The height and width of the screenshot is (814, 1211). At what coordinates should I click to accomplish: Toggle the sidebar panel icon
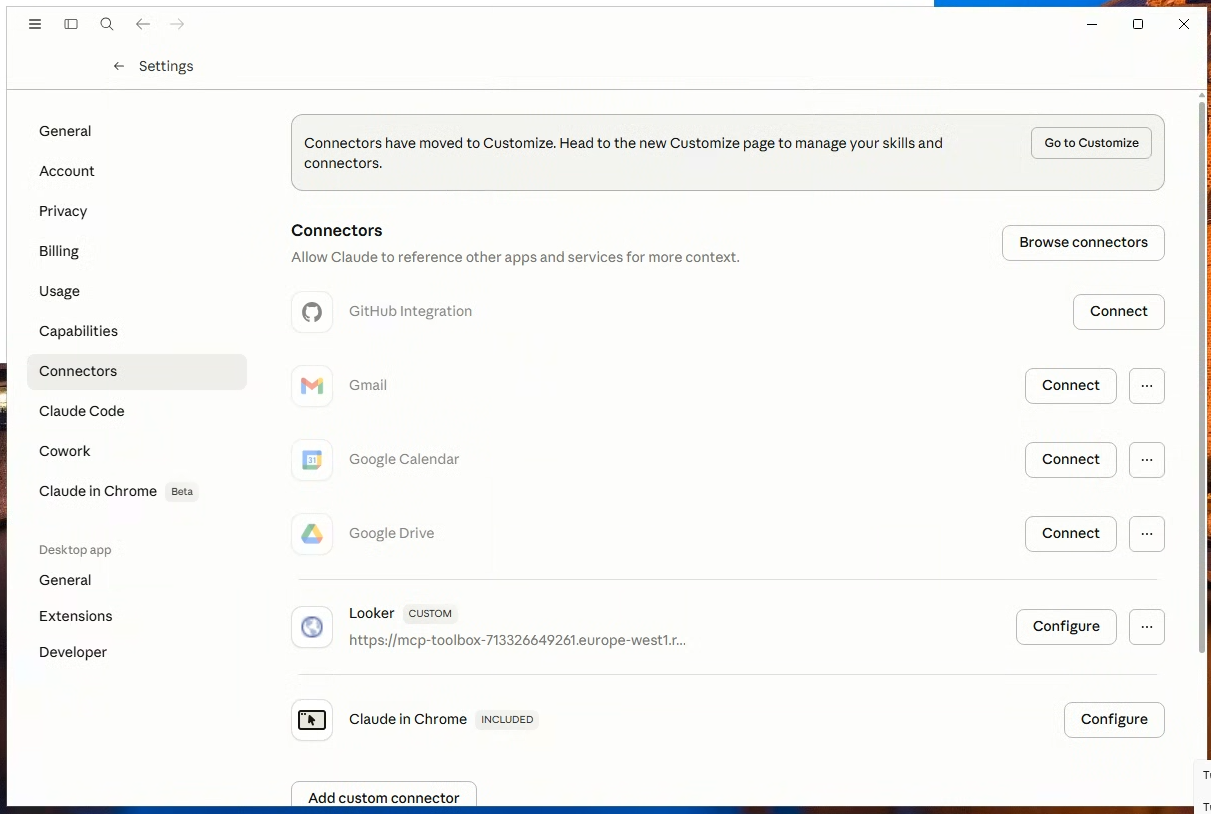tap(71, 24)
